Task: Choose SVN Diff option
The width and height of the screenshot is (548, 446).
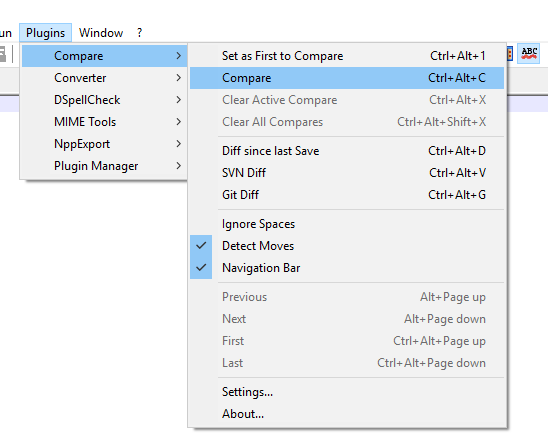Action: 347,173
